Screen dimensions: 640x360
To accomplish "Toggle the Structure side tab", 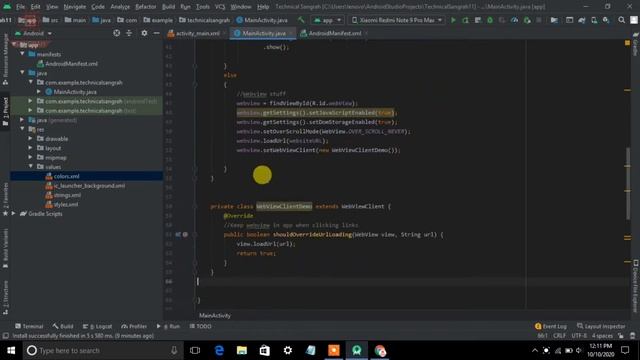I will point(5,297).
